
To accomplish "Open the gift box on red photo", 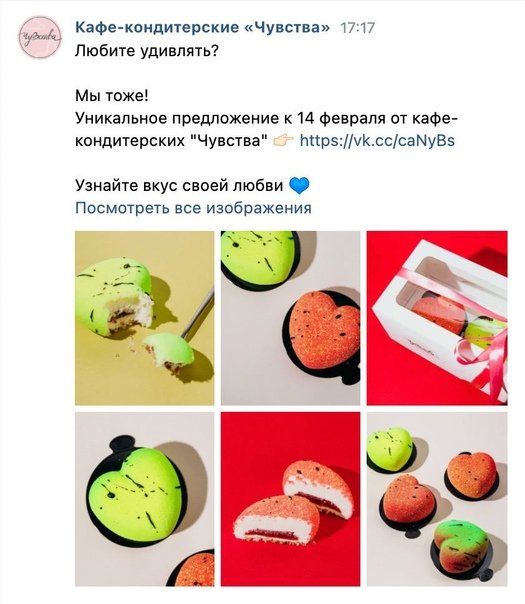I will pos(437,318).
